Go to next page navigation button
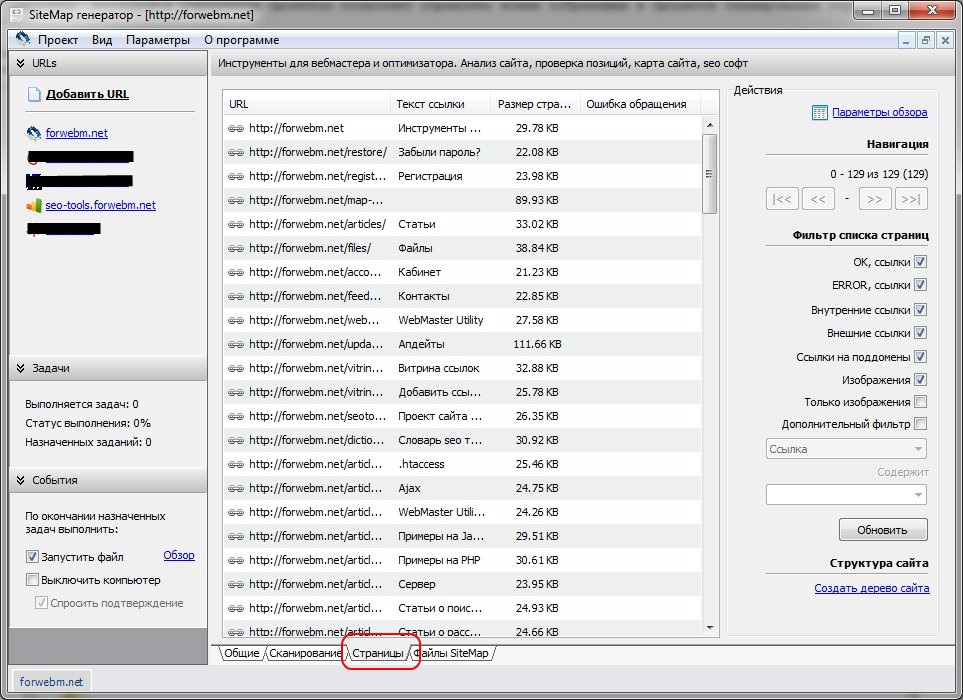The width and height of the screenshot is (963, 700). (874, 199)
